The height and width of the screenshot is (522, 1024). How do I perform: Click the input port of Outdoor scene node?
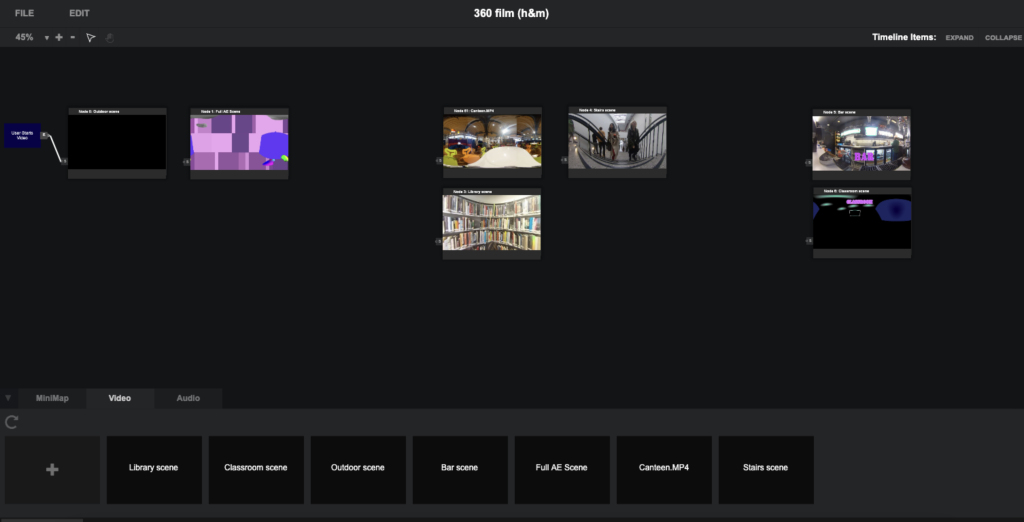click(x=65, y=161)
